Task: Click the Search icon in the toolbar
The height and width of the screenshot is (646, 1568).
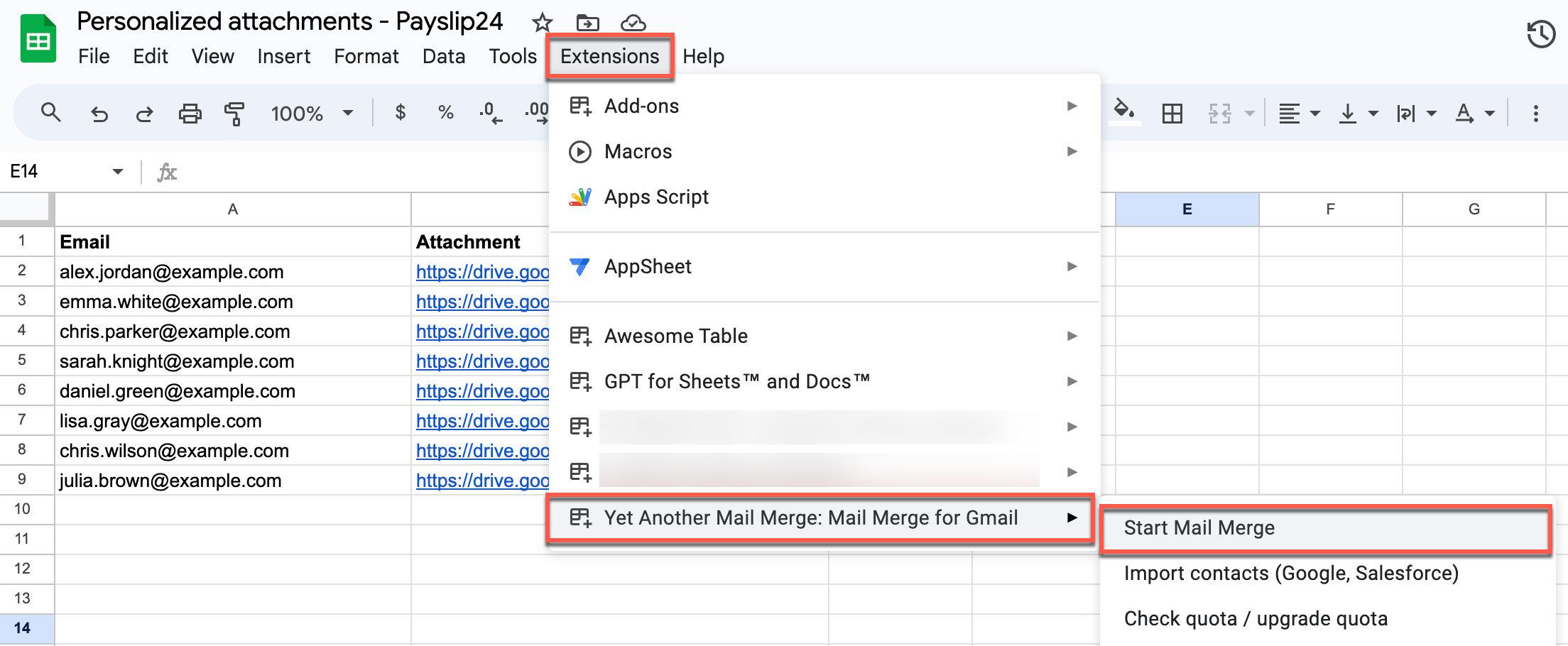Action: point(51,112)
